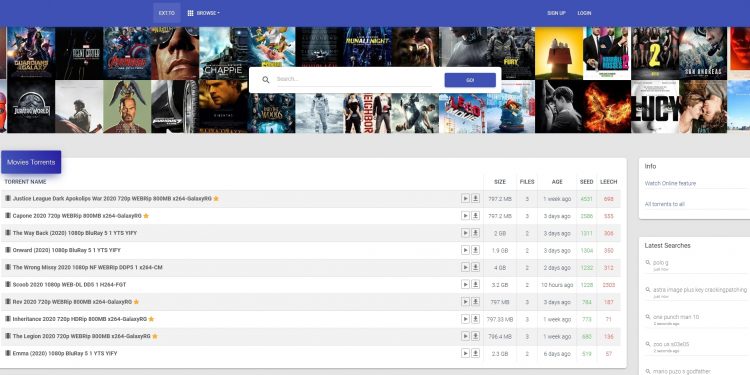Click the film icon beside Scoob 2020
Image resolution: width=750 pixels, height=375 pixels.
click(8, 284)
